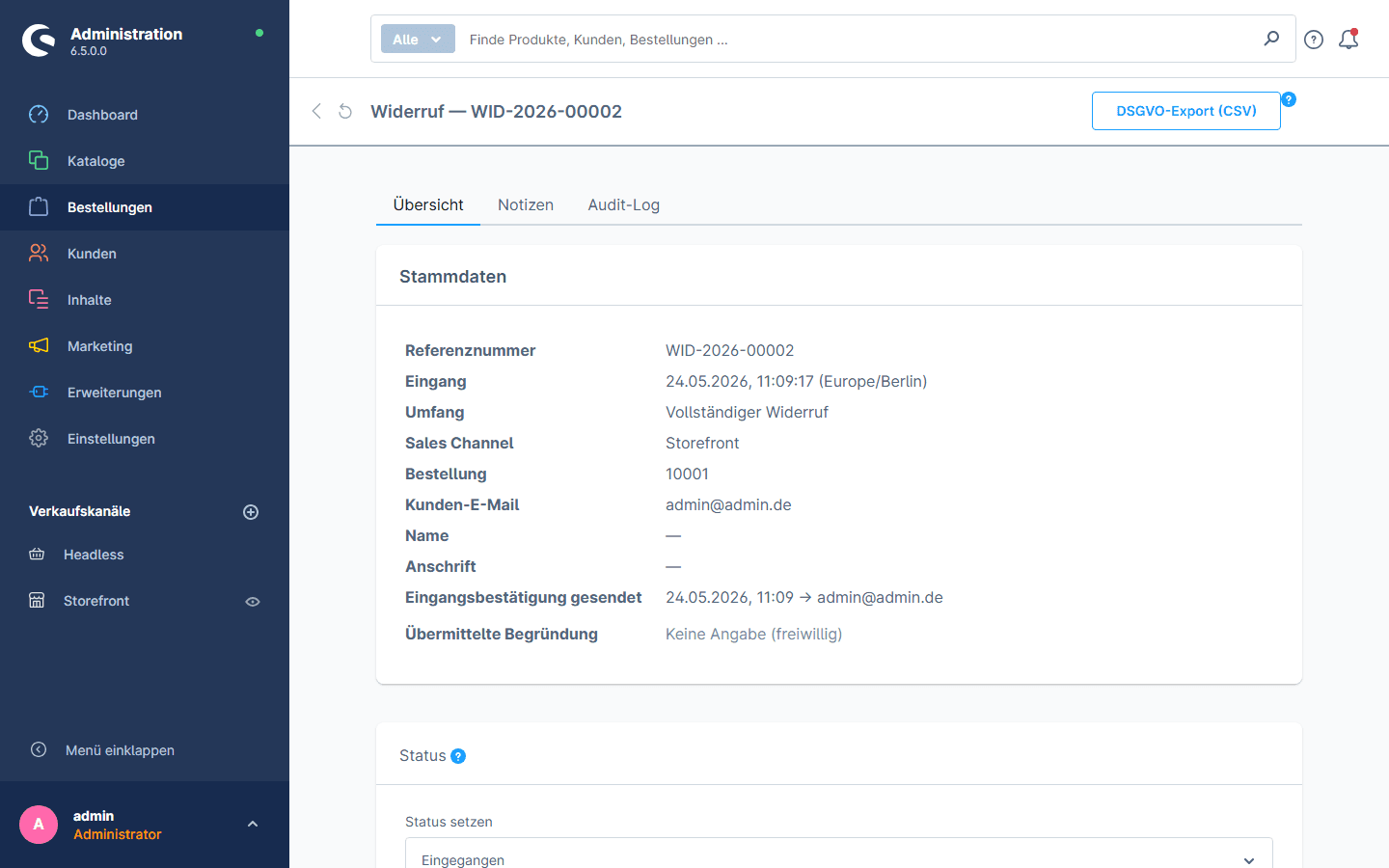Viewport: 1389px width, 868px height.
Task: Open the Storefront sales channel link
Action: pos(96,601)
